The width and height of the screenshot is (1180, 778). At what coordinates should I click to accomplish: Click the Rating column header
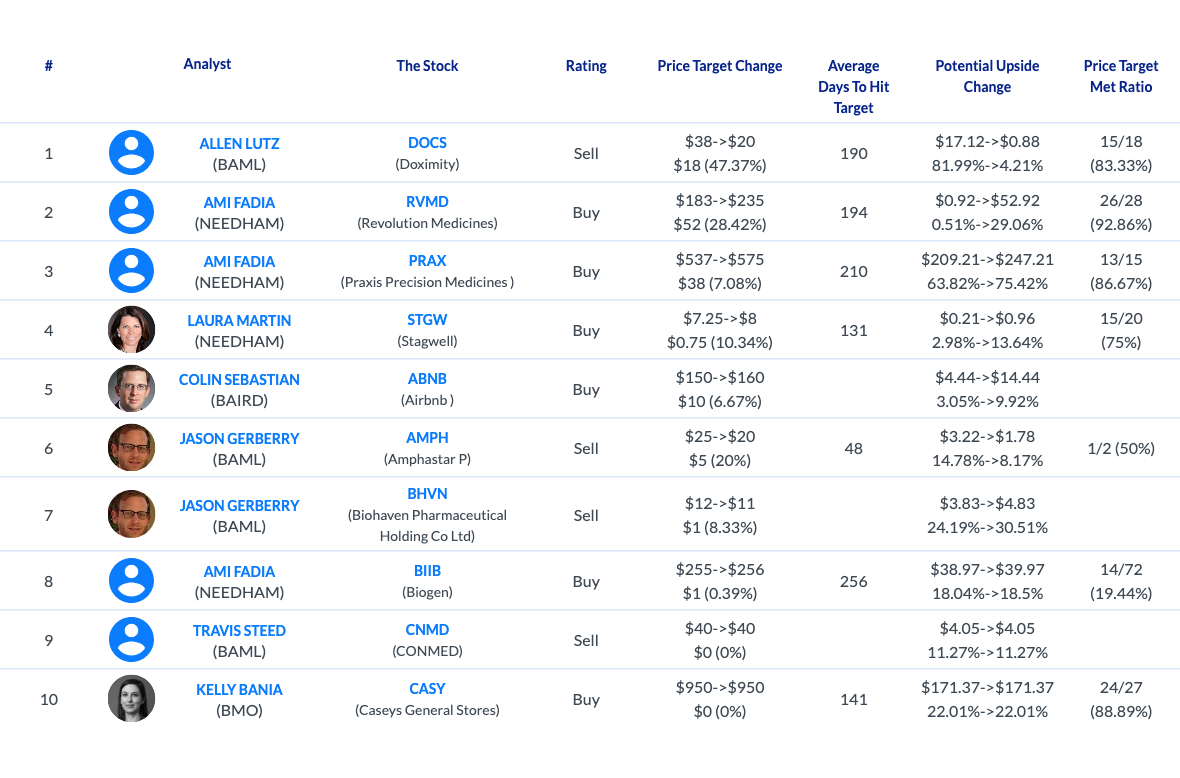[x=586, y=66]
